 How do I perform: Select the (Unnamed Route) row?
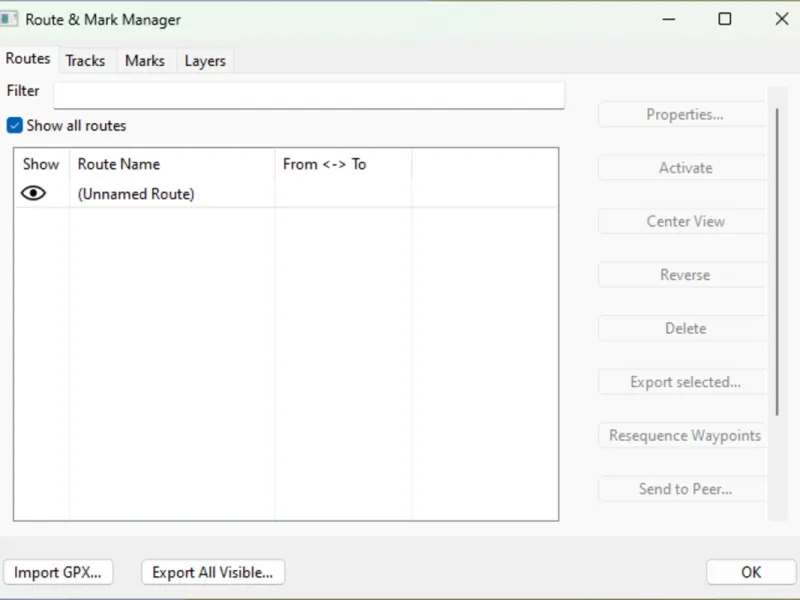(286, 194)
